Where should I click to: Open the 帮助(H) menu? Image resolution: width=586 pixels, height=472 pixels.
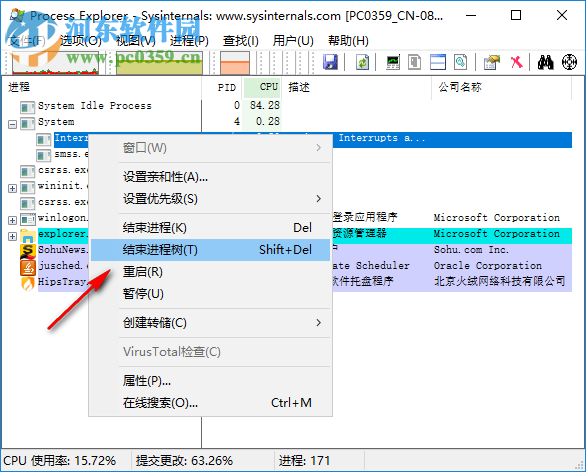pos(348,40)
